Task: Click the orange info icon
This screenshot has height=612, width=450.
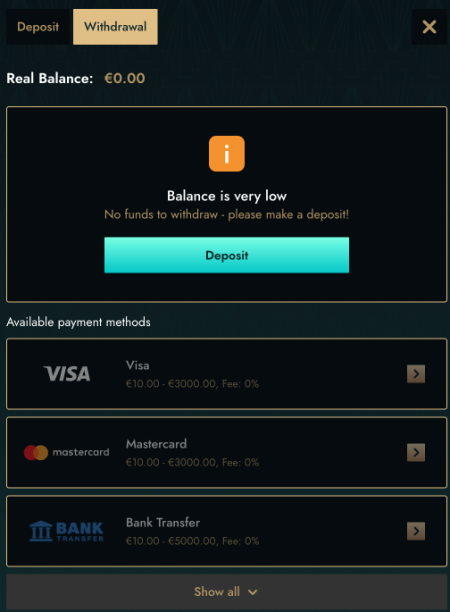Action: coord(227,154)
